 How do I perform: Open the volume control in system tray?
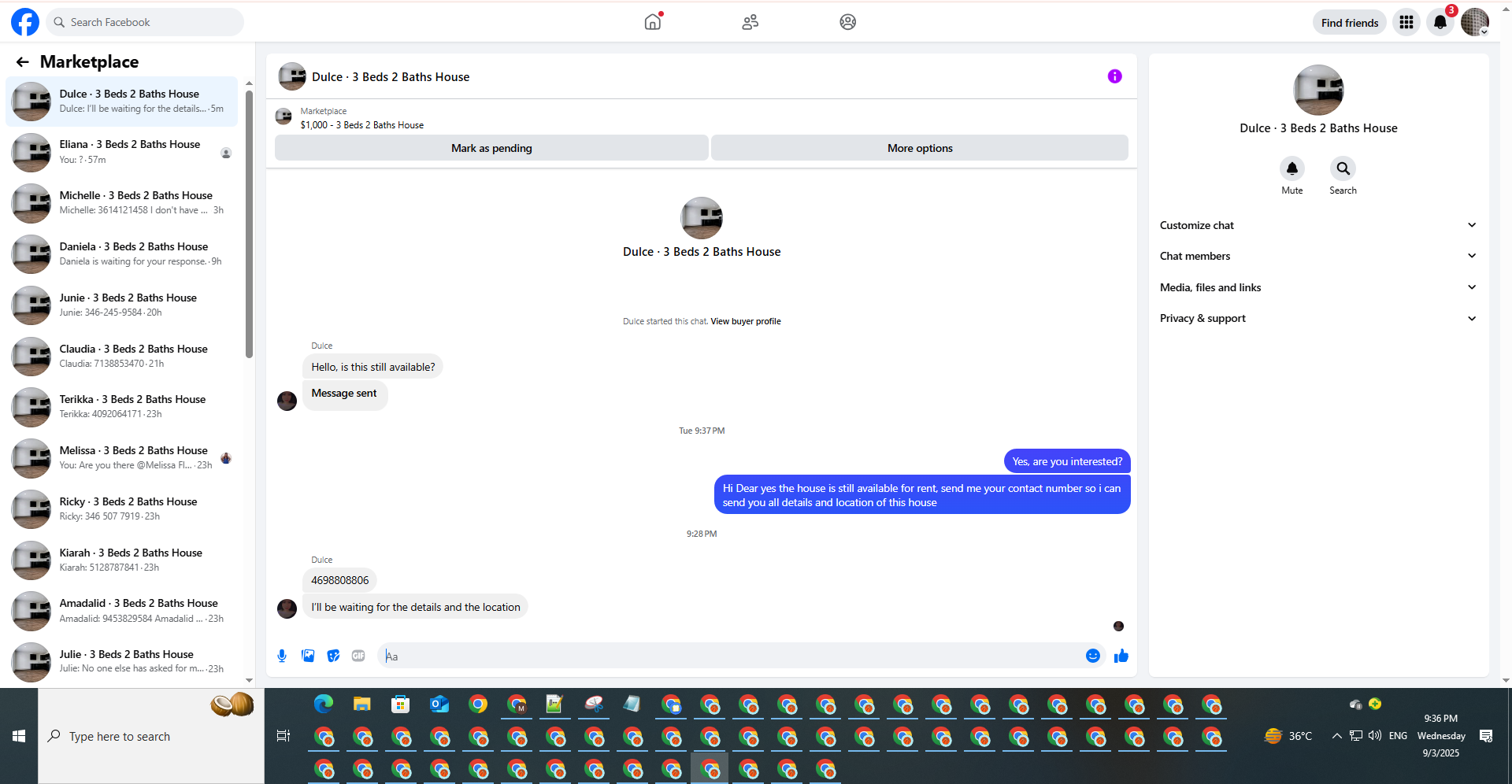[x=1375, y=735]
